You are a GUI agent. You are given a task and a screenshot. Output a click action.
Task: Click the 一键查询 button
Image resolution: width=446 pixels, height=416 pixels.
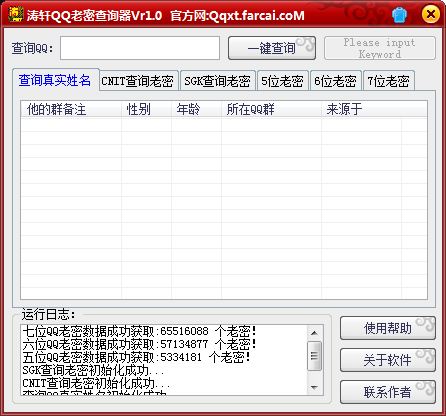coord(272,48)
